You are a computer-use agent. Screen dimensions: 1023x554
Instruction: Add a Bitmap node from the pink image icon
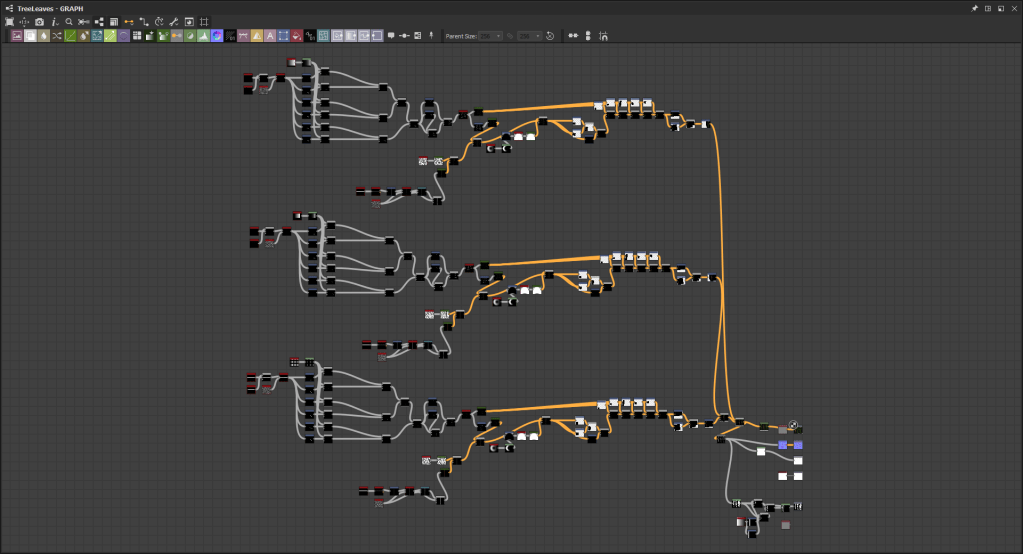[x=16, y=36]
